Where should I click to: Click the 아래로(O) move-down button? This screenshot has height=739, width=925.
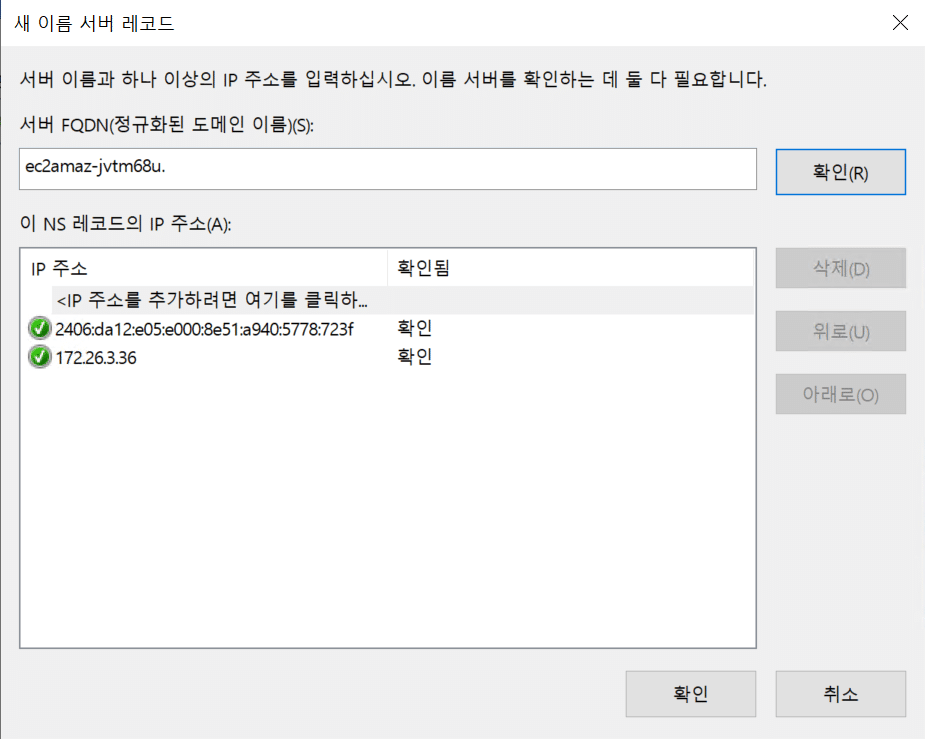(x=840, y=394)
